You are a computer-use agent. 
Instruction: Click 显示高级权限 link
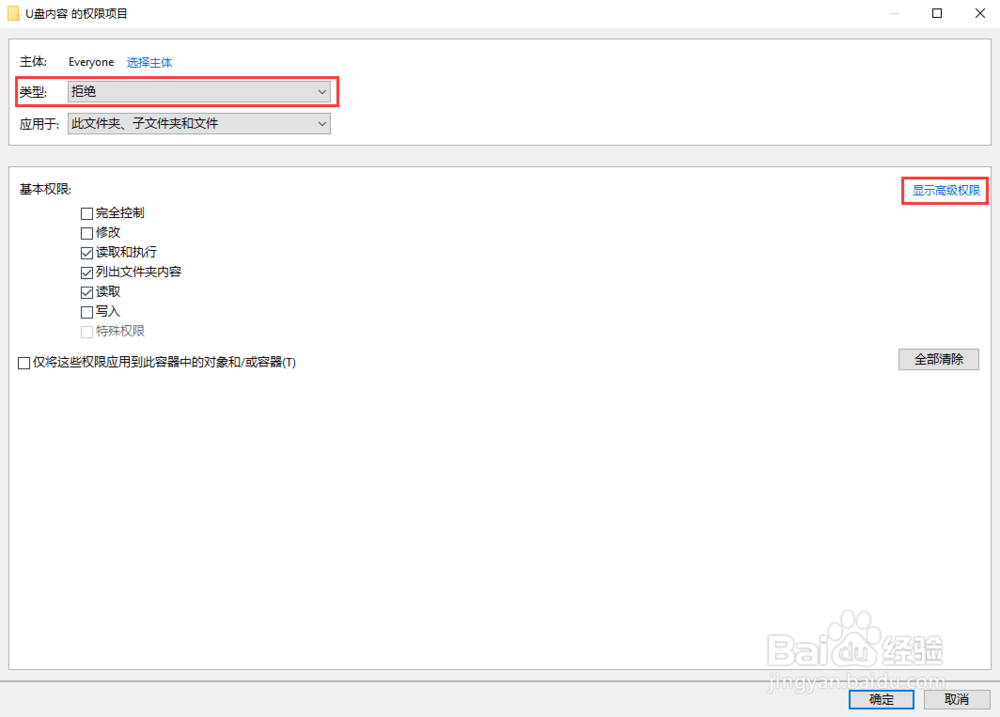coord(946,190)
